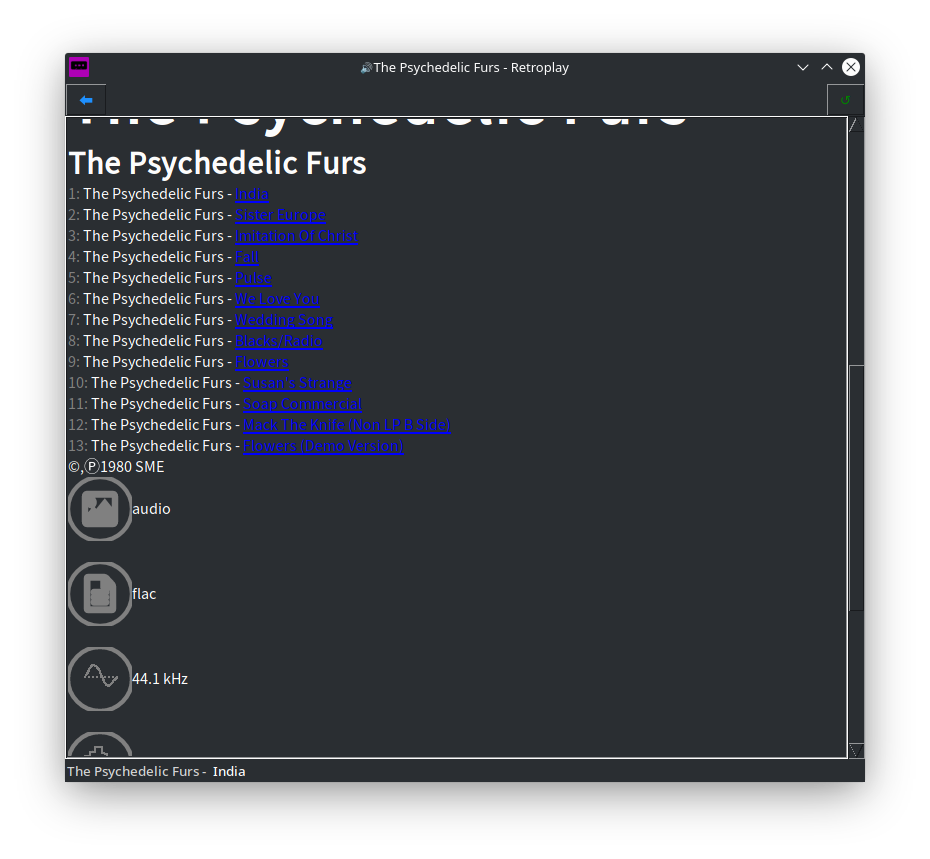Screen dimensions: 930x859
Task: Click the scrollbar up arrow
Action: click(856, 125)
